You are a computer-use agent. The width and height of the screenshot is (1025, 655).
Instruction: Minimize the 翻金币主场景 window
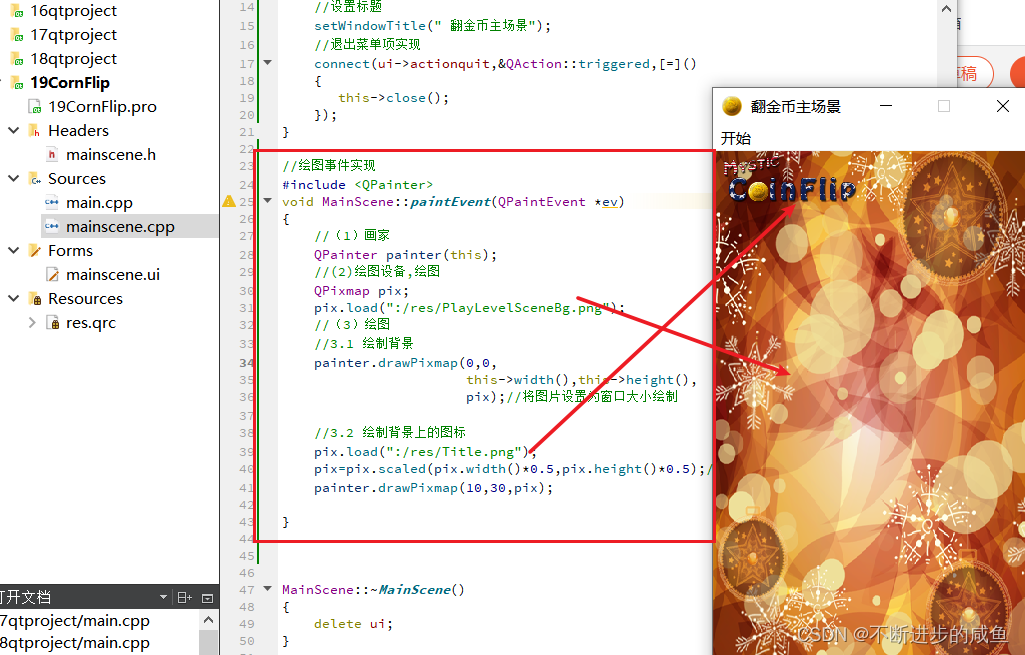(886, 106)
